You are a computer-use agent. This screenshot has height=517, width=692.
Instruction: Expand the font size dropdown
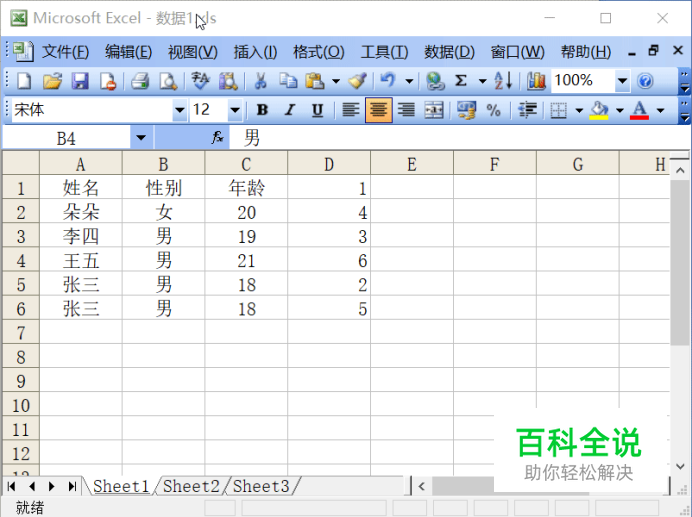point(235,109)
